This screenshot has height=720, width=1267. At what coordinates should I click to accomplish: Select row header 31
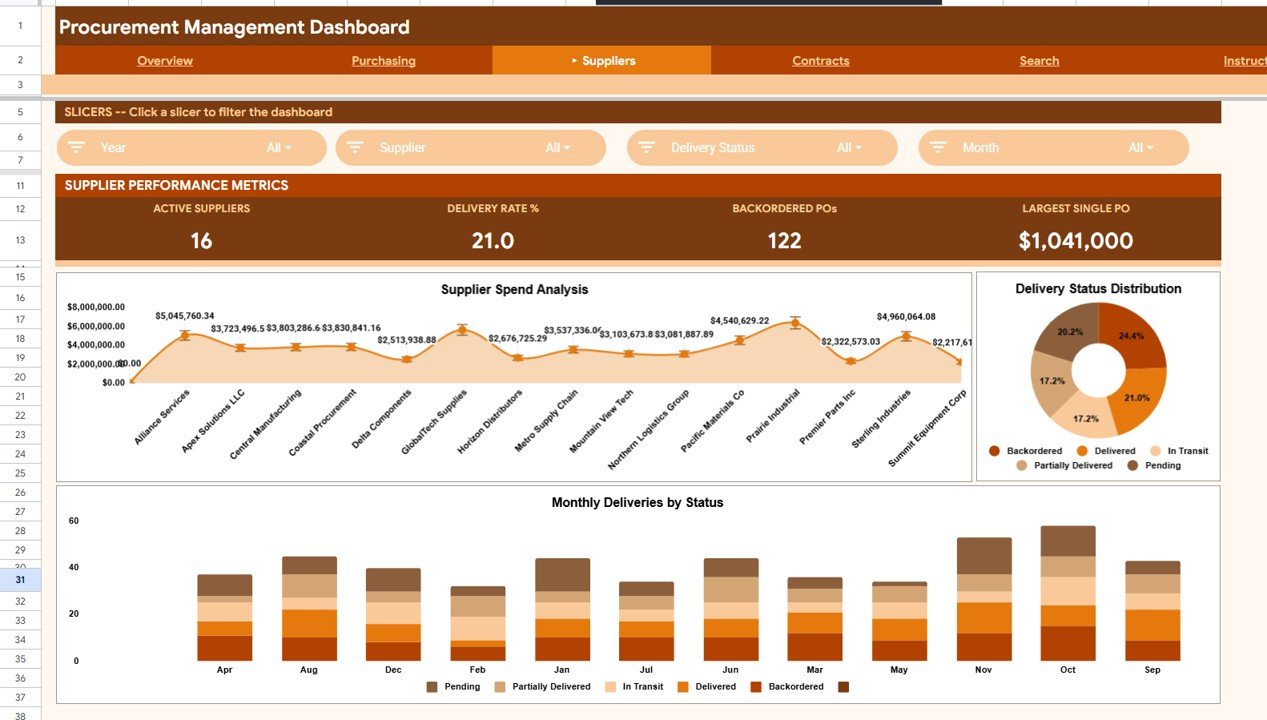[19, 579]
